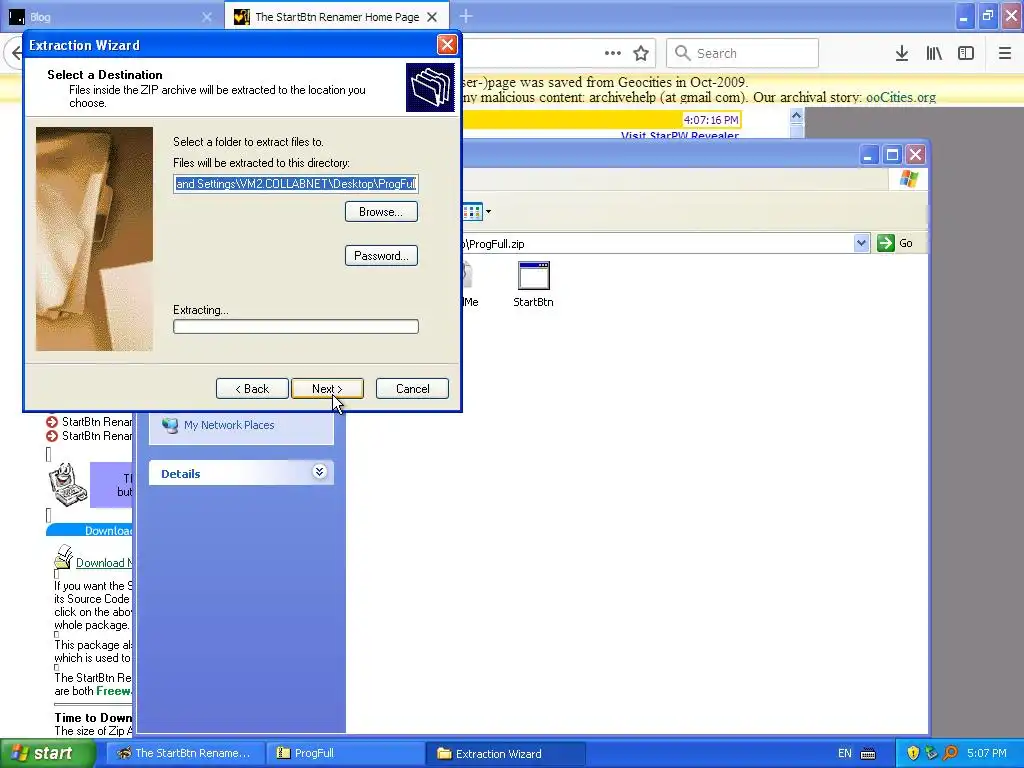This screenshot has width=1024, height=768.
Task: Click Explorer address field ProgFull.zip
Action: click(x=657, y=244)
